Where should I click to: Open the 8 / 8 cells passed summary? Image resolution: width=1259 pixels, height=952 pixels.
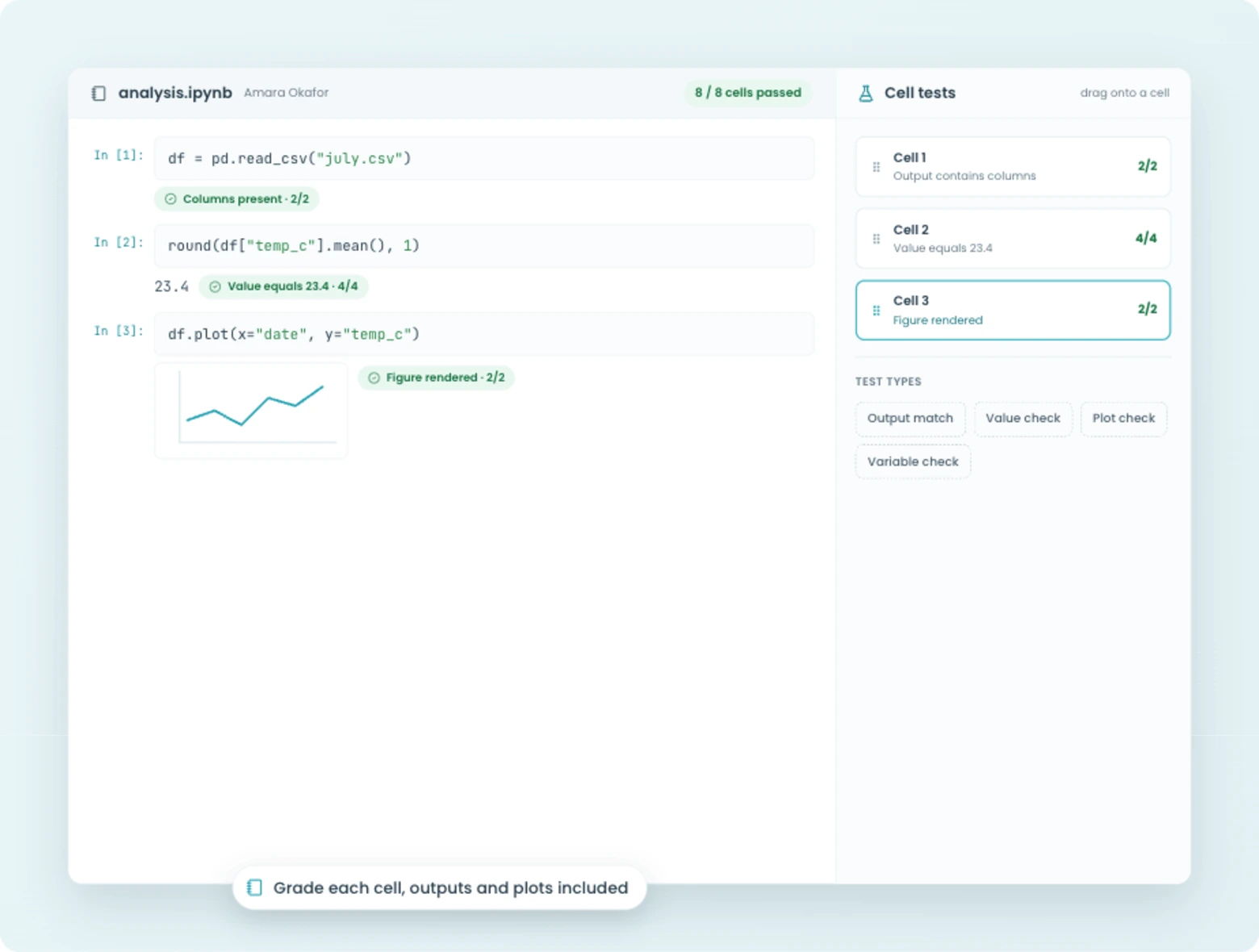point(747,93)
